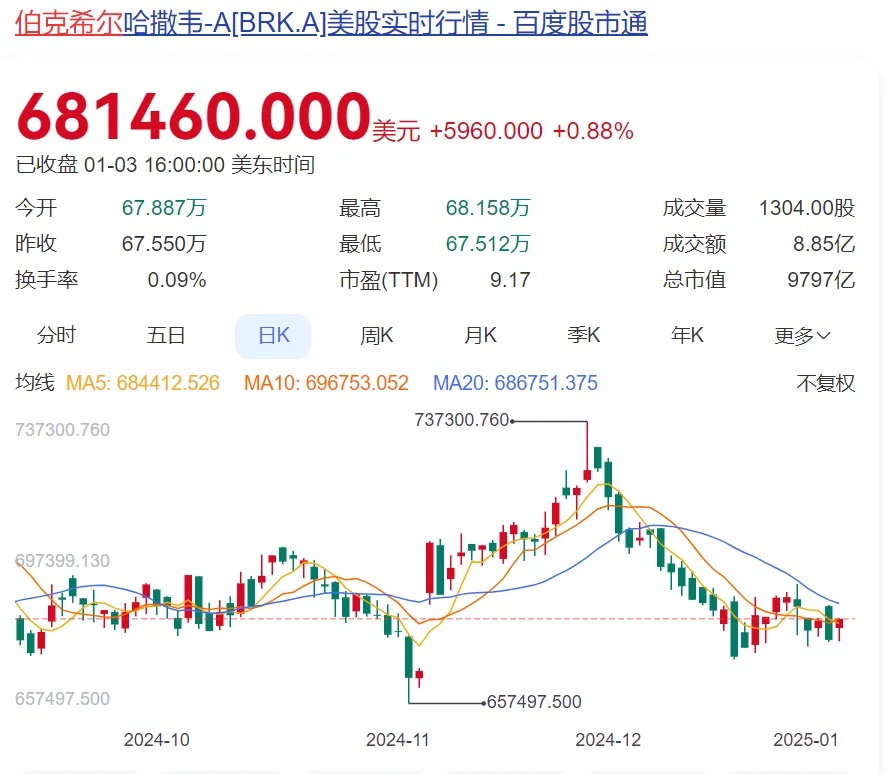Select the 年K chart tab

click(x=687, y=335)
